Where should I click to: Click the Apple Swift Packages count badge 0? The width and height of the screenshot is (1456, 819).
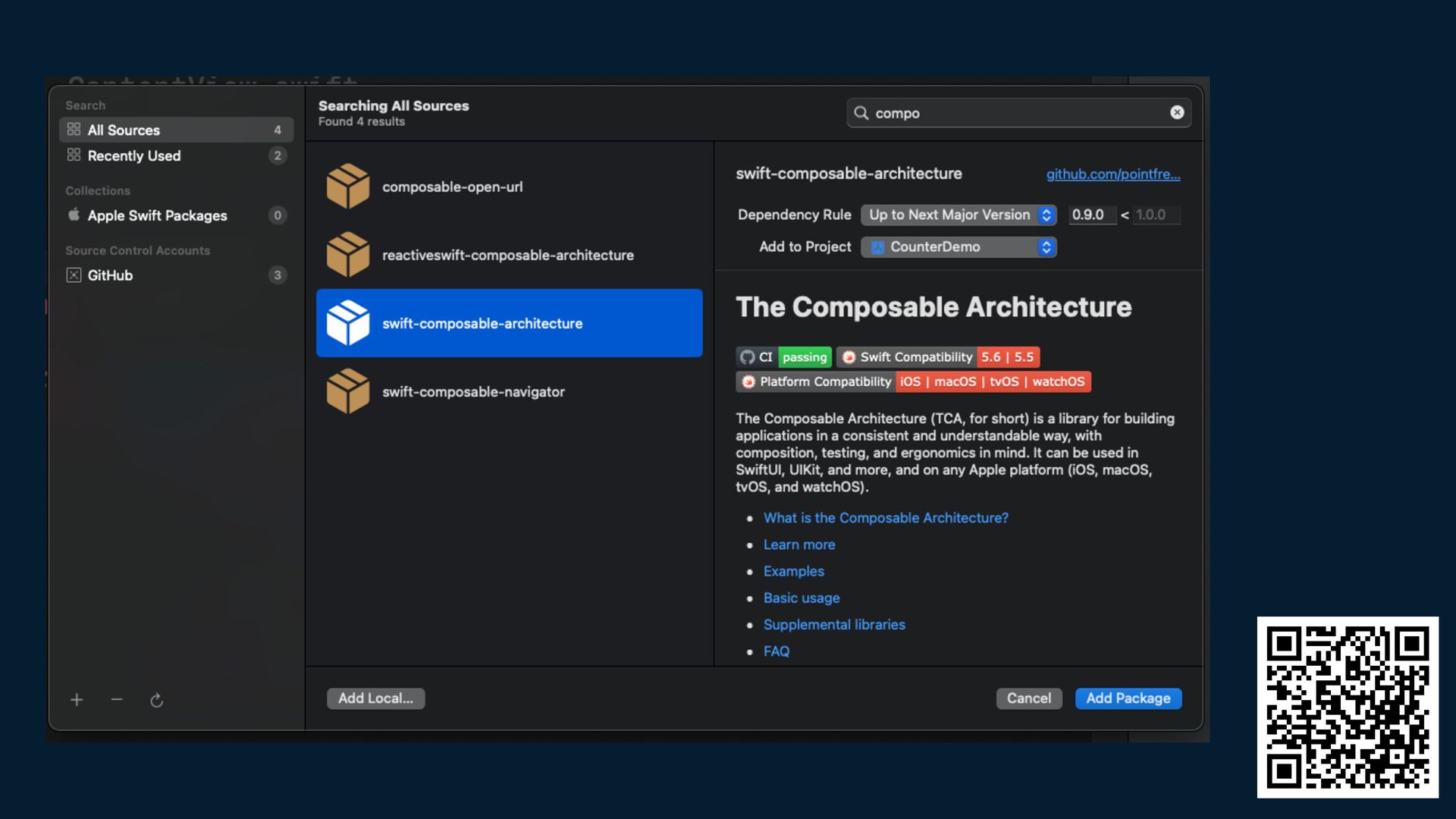(278, 215)
